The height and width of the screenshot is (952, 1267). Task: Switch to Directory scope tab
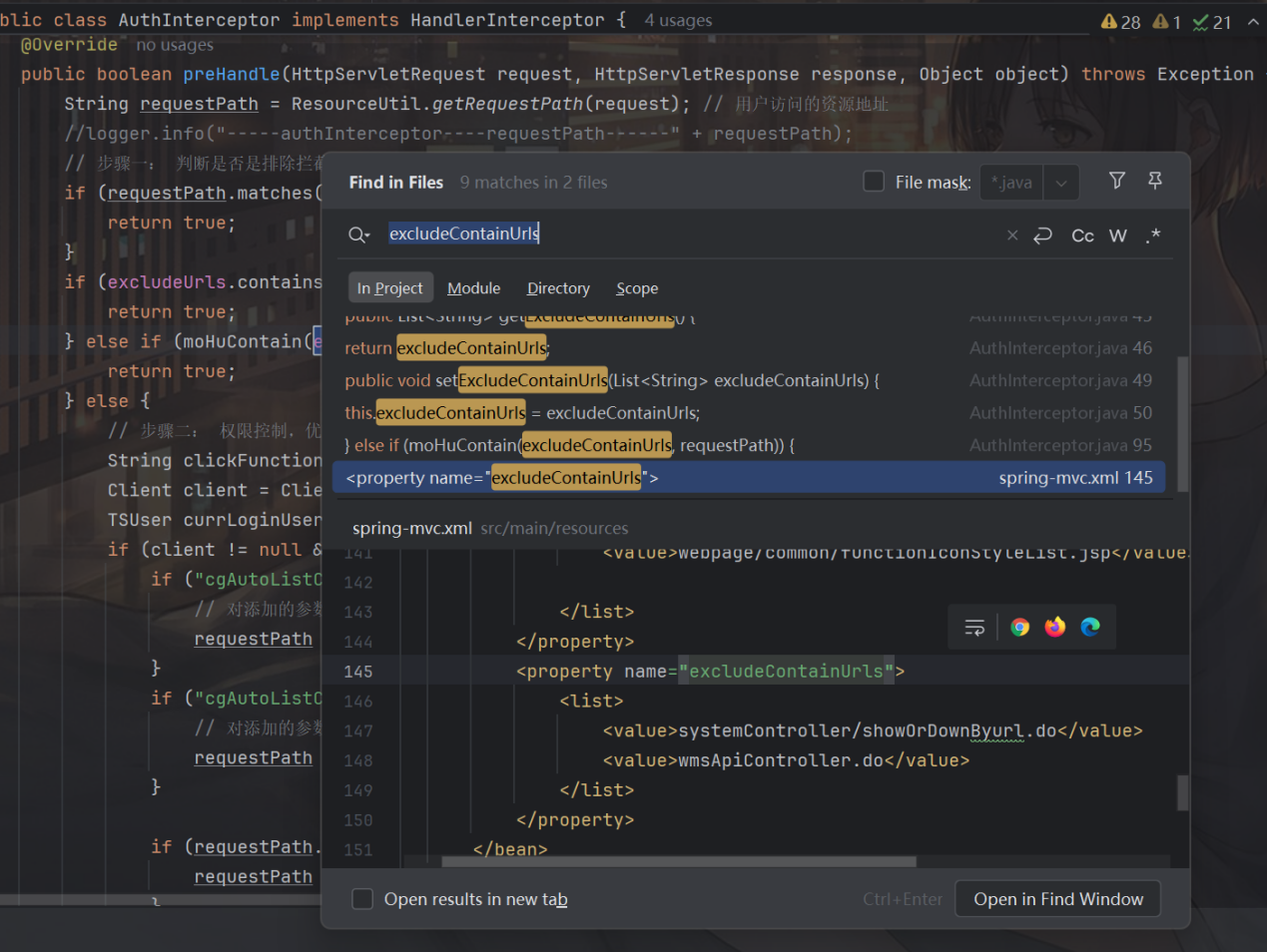(558, 288)
